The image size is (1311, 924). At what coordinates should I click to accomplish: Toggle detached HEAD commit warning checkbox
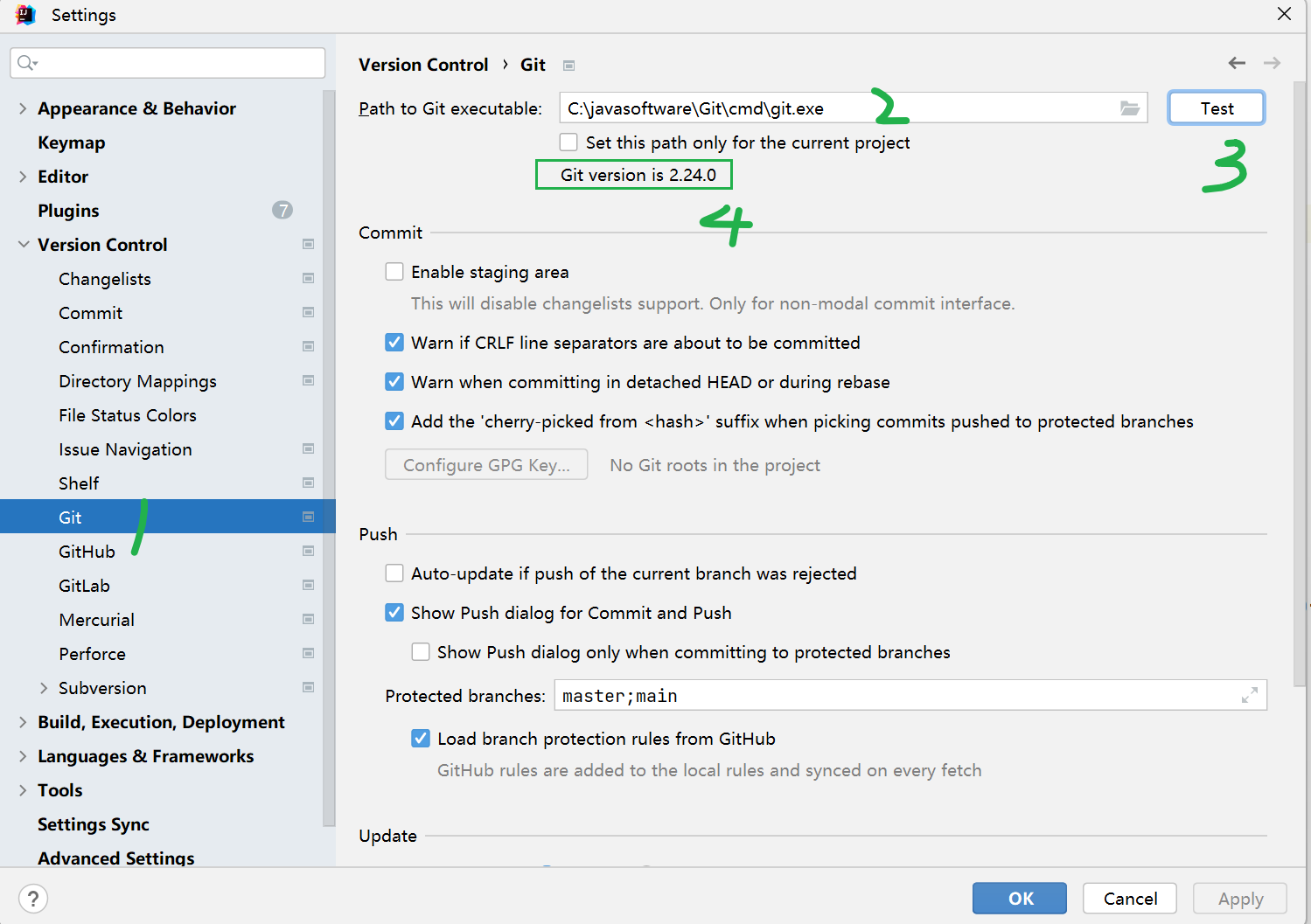tap(394, 382)
